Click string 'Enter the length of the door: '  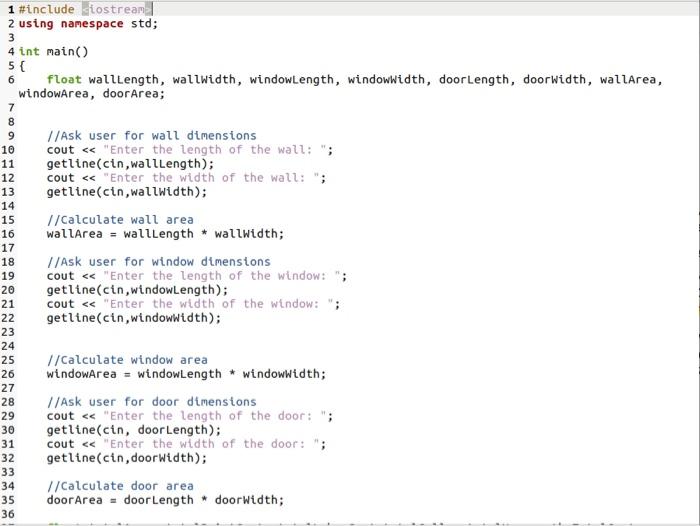tap(215, 416)
